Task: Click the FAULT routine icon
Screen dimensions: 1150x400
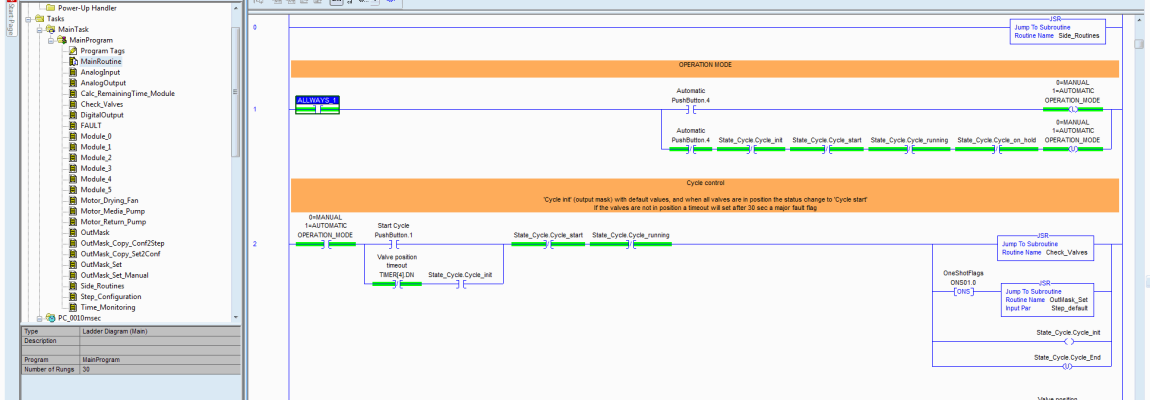Action: pos(73,126)
